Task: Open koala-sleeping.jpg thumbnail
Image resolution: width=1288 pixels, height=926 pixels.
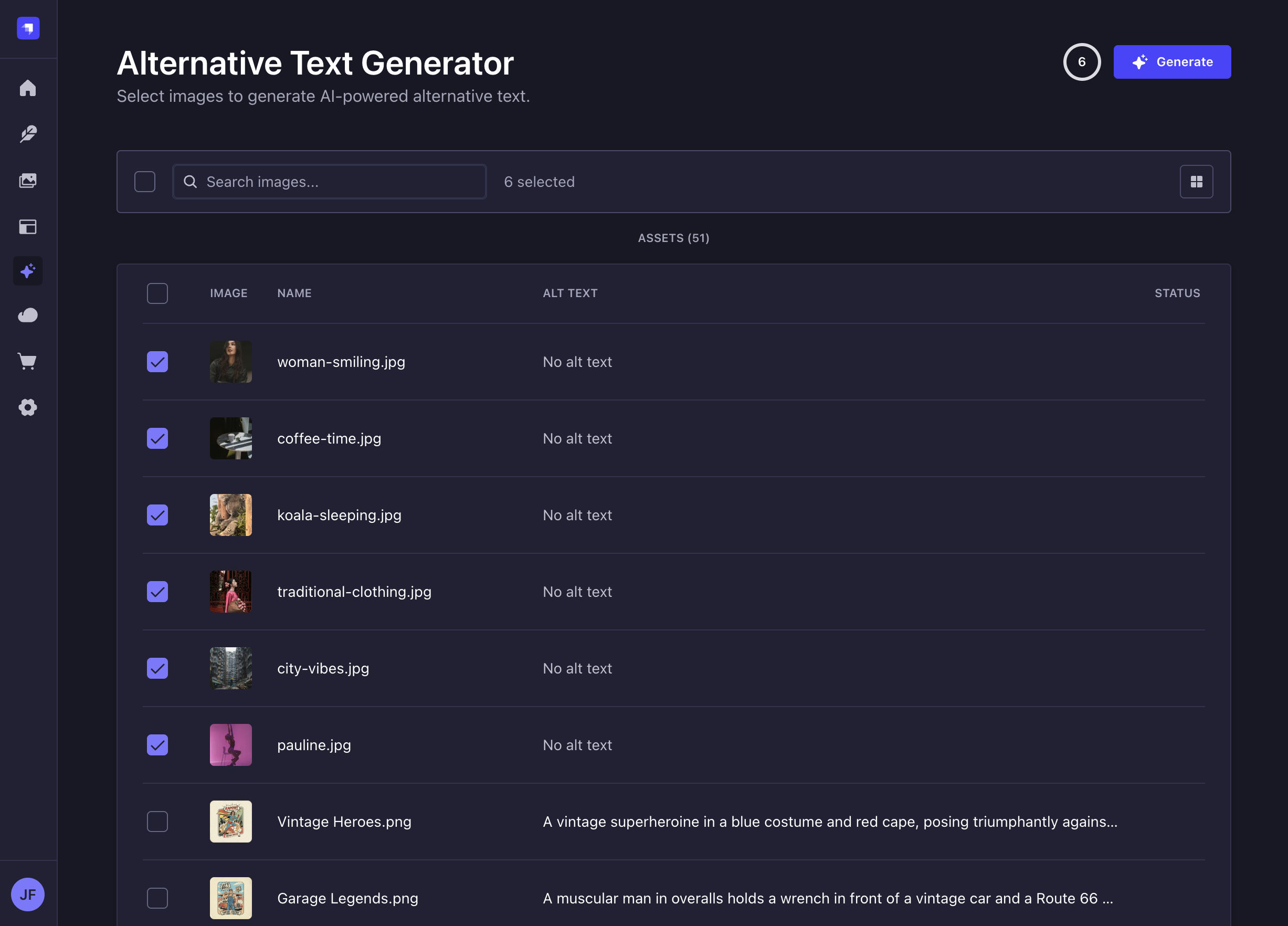Action: point(230,514)
